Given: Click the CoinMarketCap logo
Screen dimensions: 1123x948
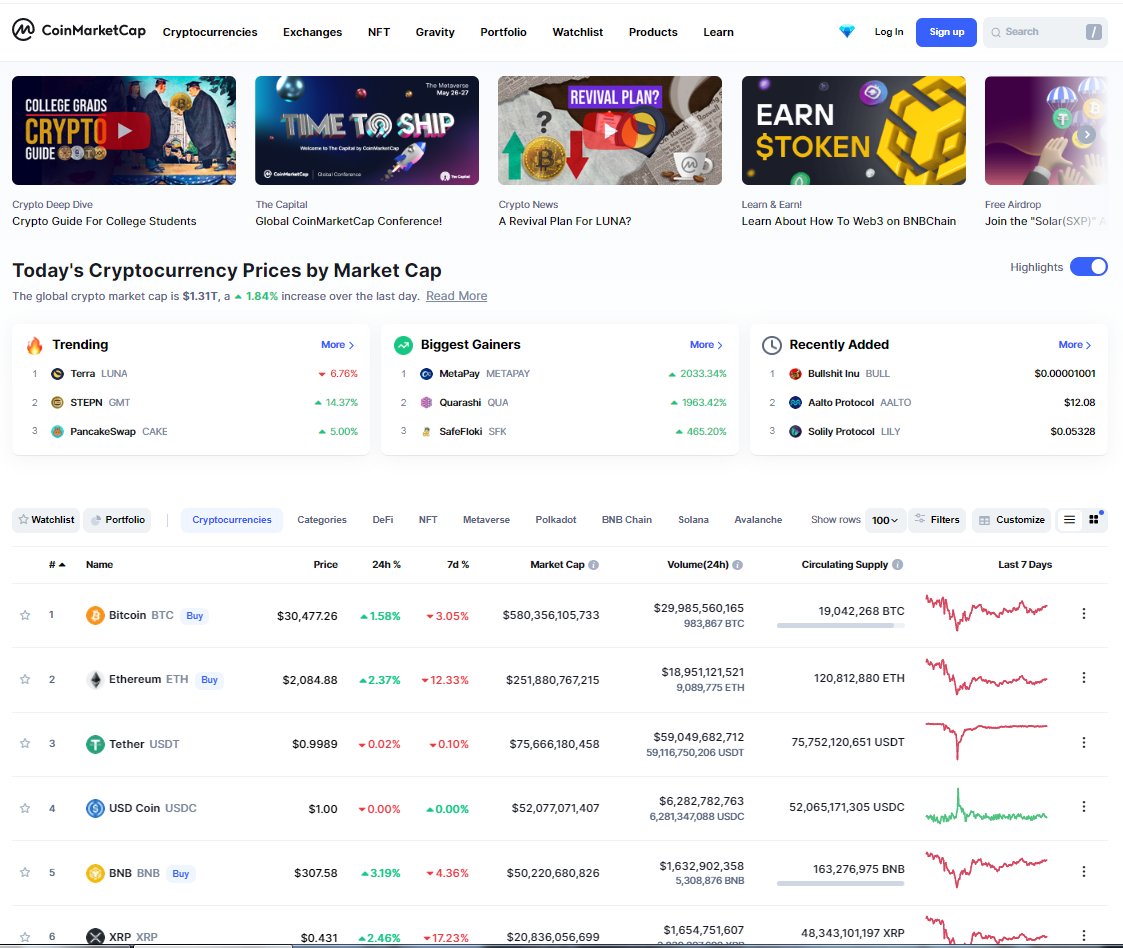Looking at the screenshot, I should 79,30.
